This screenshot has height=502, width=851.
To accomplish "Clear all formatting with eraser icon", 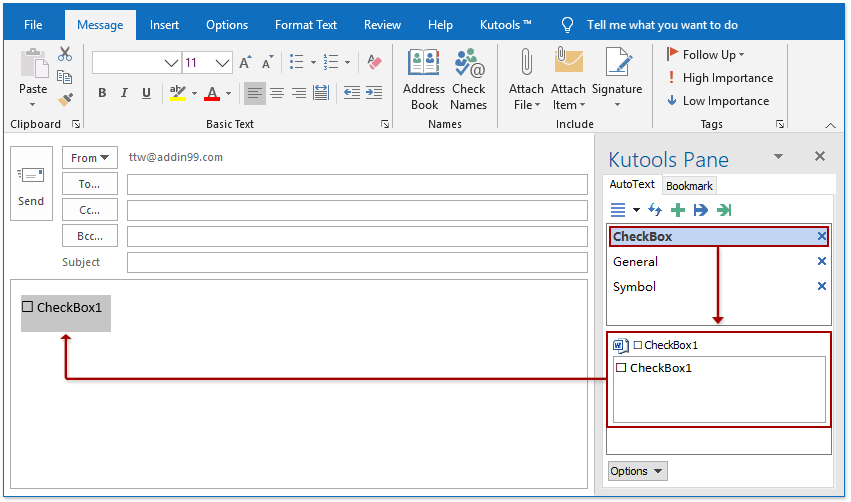I will (x=374, y=63).
